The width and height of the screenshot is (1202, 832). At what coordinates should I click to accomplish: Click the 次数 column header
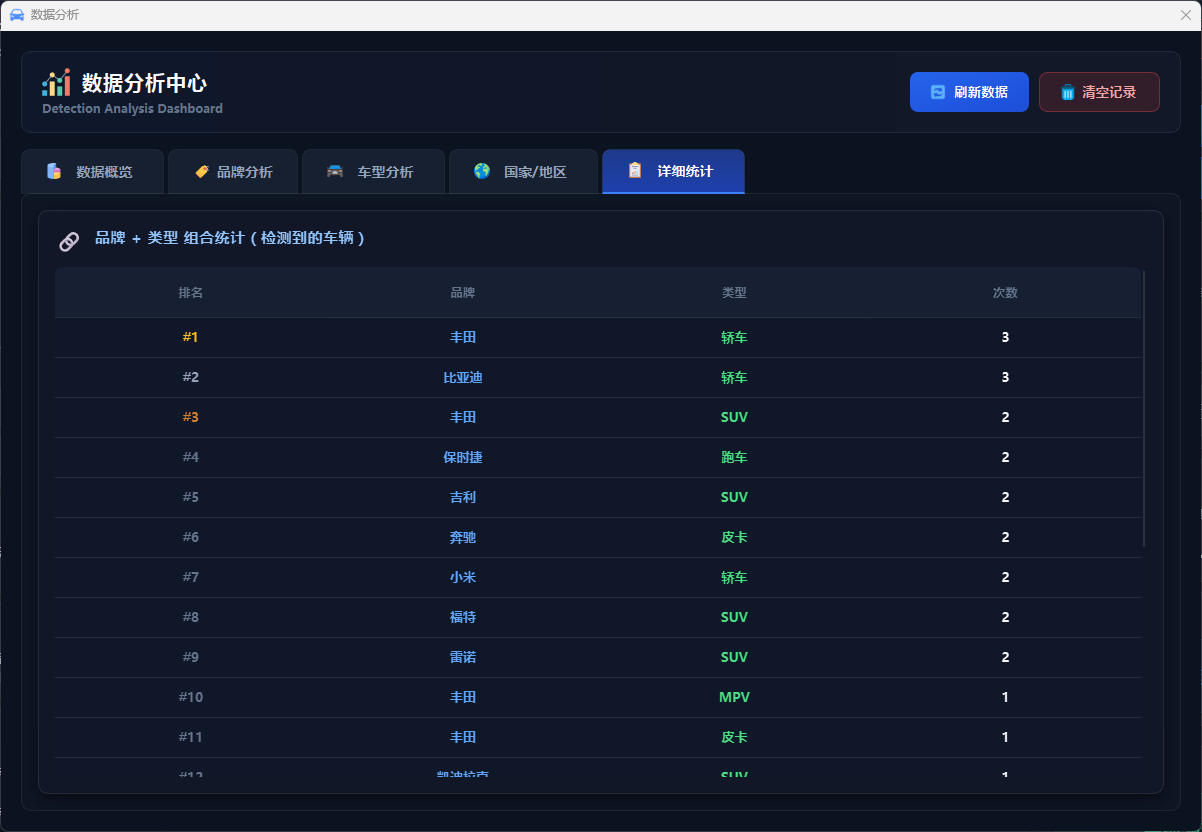tap(1005, 293)
